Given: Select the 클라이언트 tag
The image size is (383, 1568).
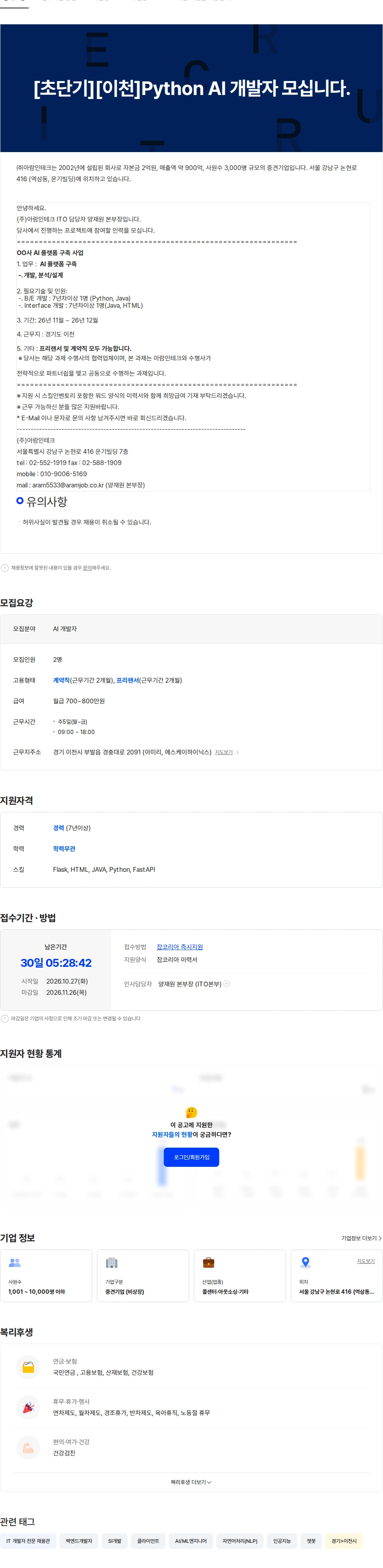Looking at the screenshot, I should [148, 1541].
